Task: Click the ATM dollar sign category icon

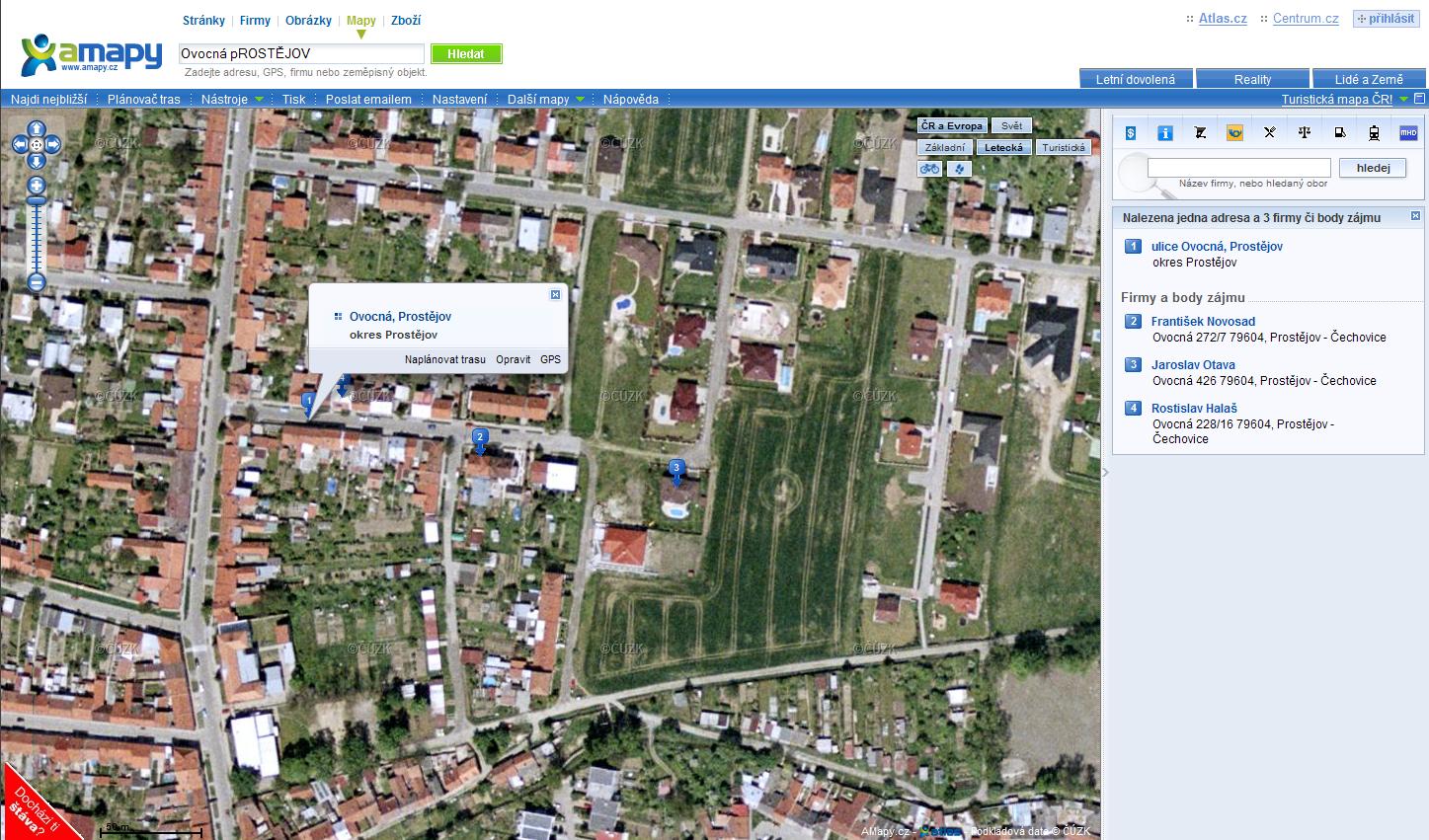Action: (1131, 132)
